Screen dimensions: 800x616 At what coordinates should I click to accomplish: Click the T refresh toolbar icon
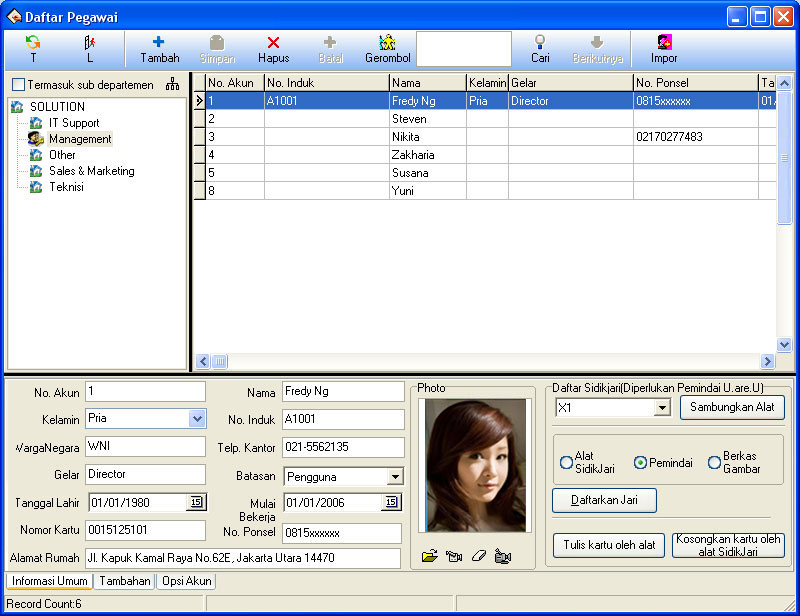point(33,43)
